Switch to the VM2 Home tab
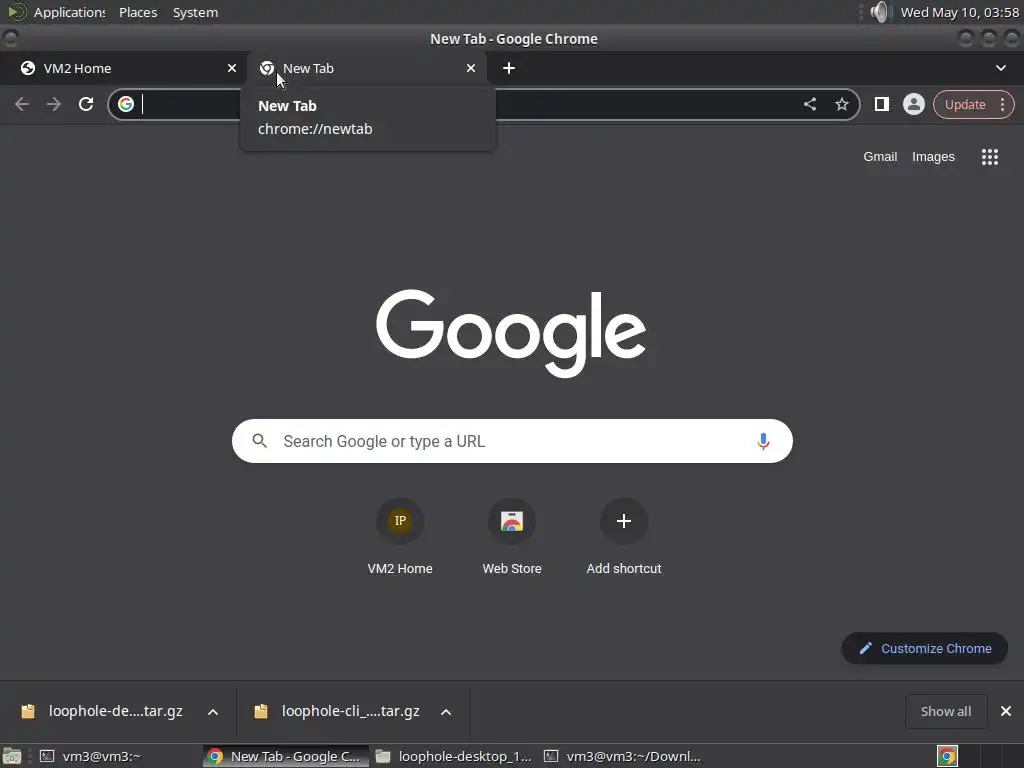The height and width of the screenshot is (768, 1024). 123,68
